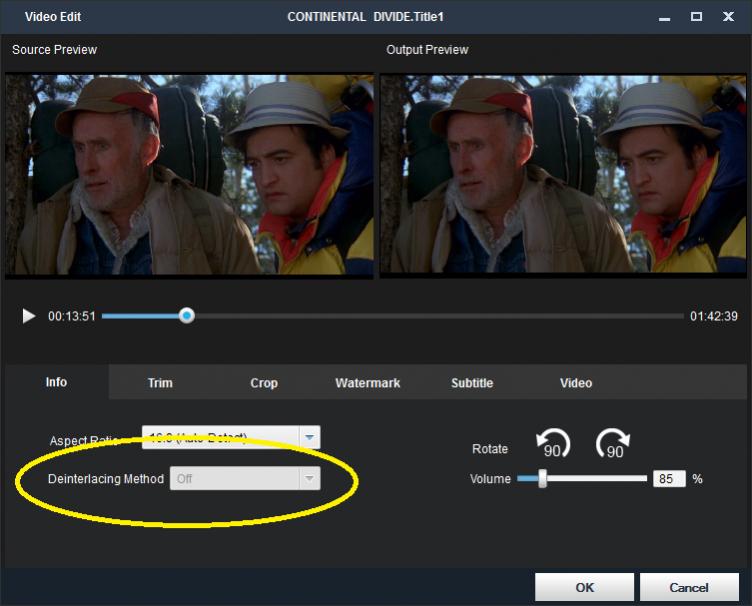Rotate video 90 degrees counterclockwise
This screenshot has width=752, height=606.
[x=552, y=444]
